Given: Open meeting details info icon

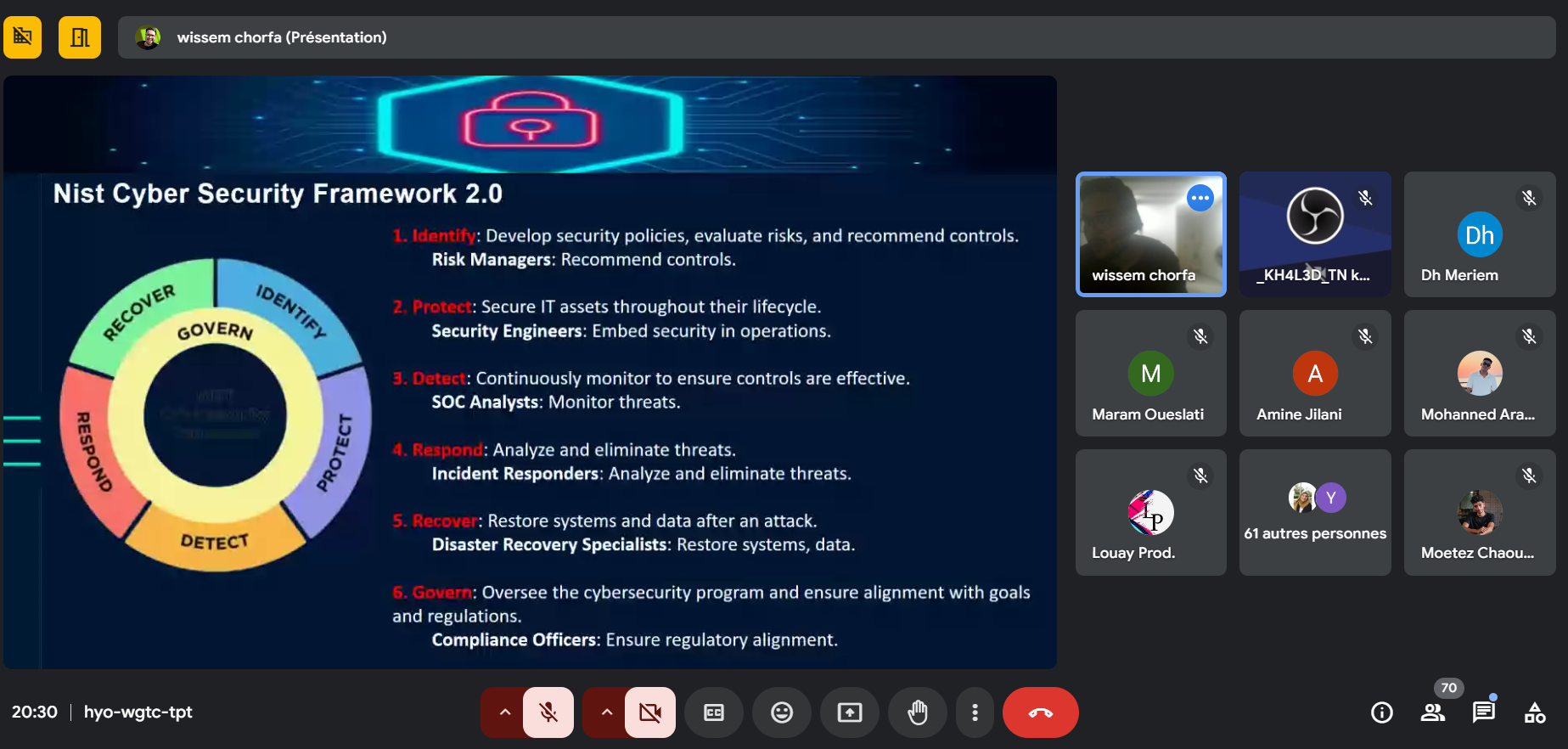Looking at the screenshot, I should (1382, 712).
